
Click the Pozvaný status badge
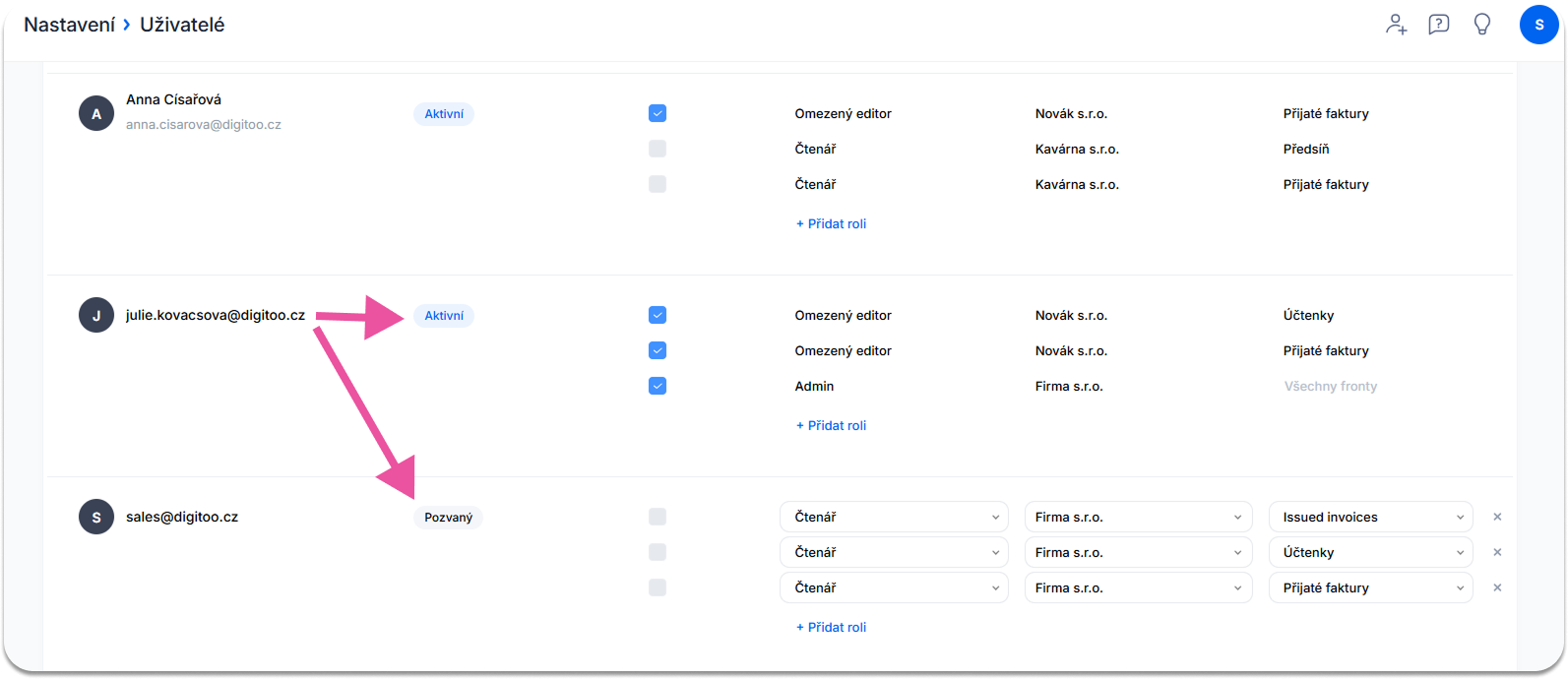pyautogui.click(x=448, y=517)
